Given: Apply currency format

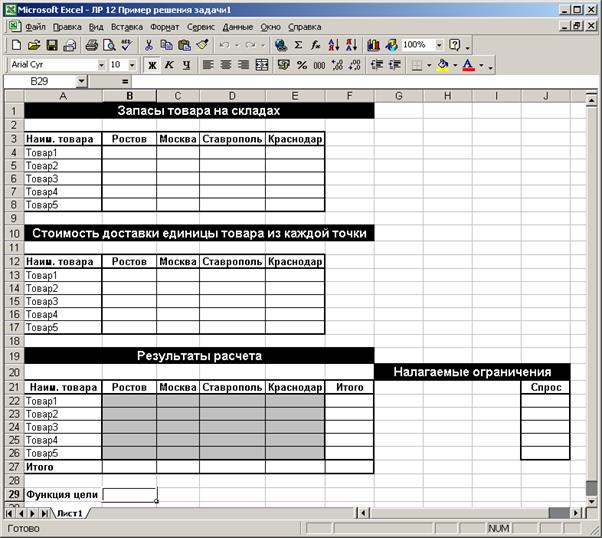Looking at the screenshot, I should click(x=284, y=65).
